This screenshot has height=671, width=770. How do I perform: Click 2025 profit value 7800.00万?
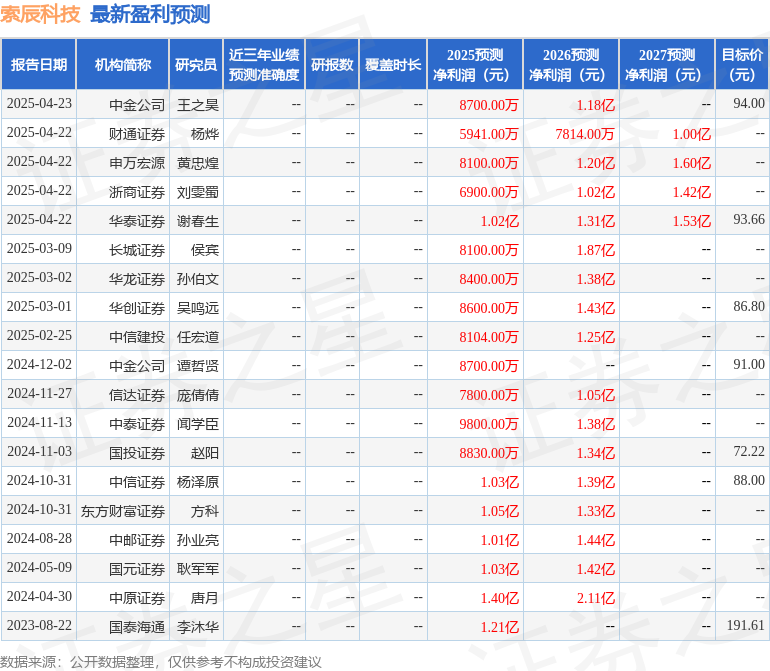(x=489, y=394)
